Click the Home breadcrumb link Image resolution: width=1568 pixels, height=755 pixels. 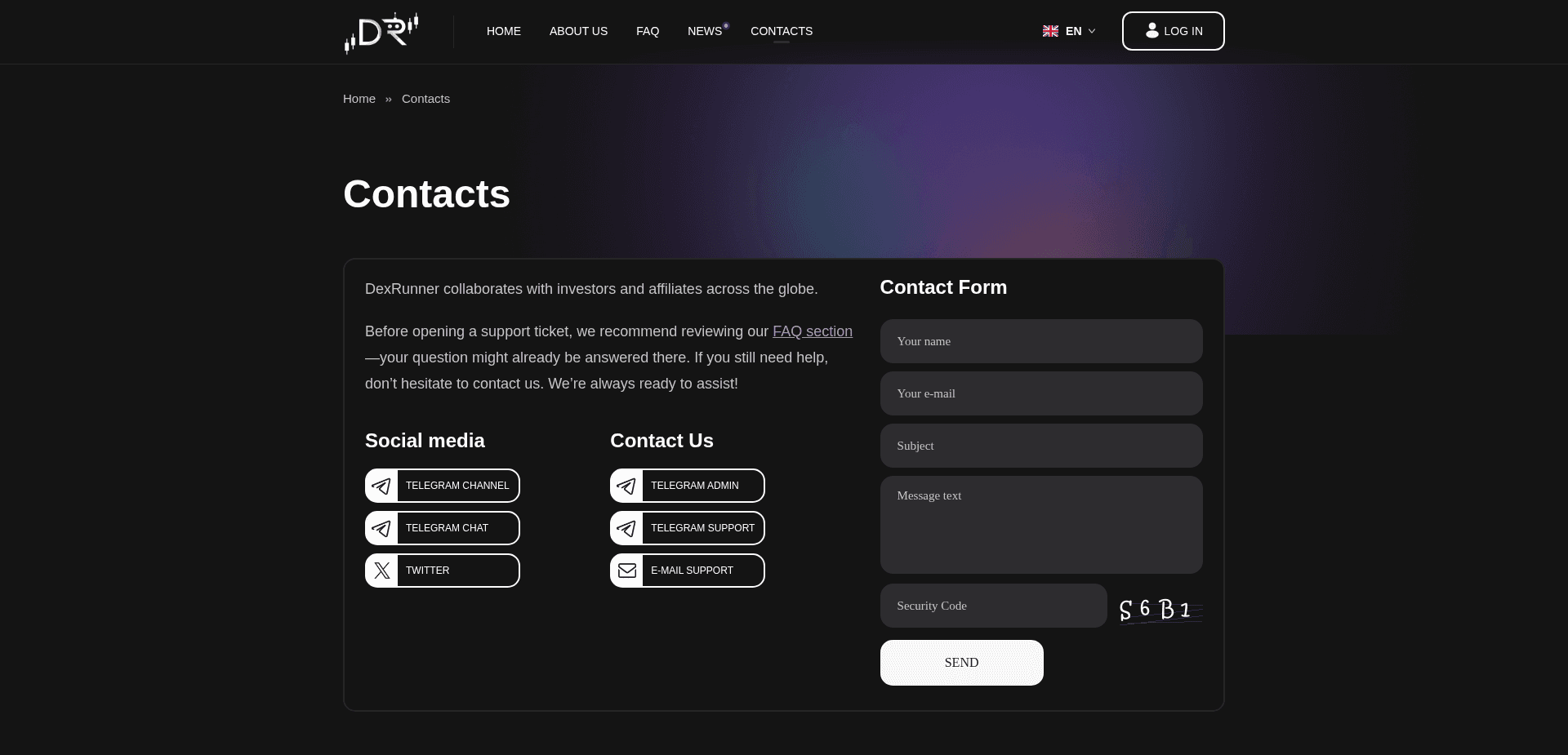[359, 98]
